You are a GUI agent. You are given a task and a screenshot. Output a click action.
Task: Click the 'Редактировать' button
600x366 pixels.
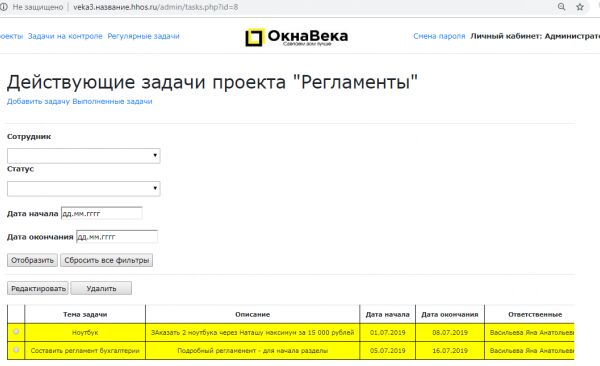[38, 288]
